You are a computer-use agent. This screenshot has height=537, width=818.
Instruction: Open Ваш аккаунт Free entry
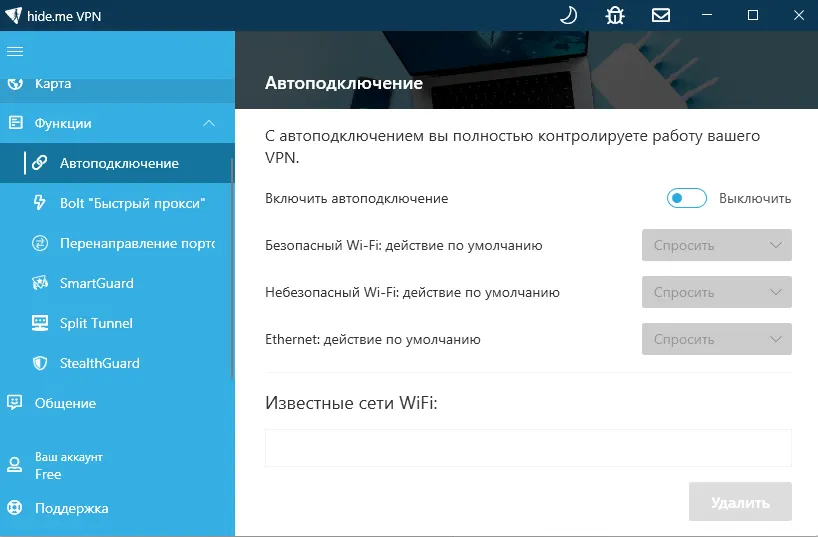[117, 465]
